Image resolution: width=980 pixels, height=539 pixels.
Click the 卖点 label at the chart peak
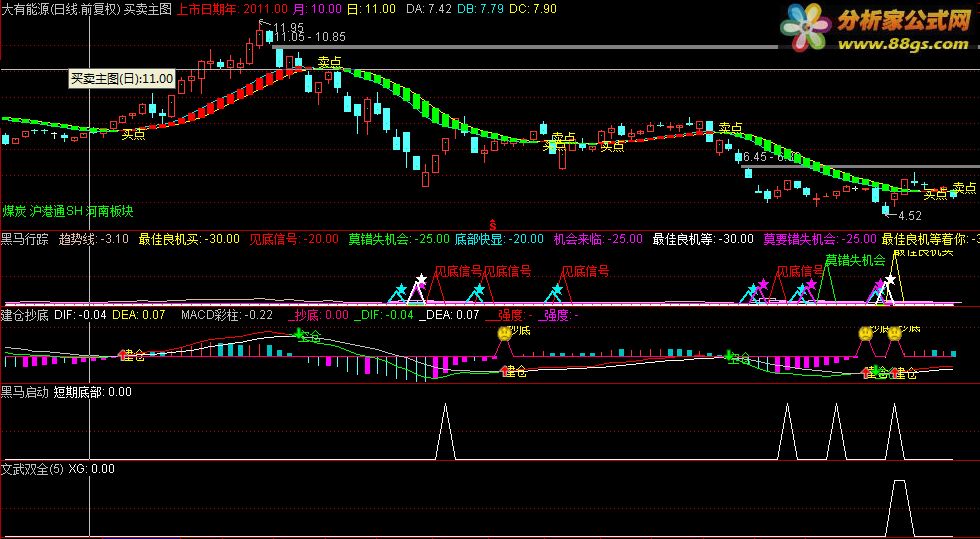pos(329,61)
